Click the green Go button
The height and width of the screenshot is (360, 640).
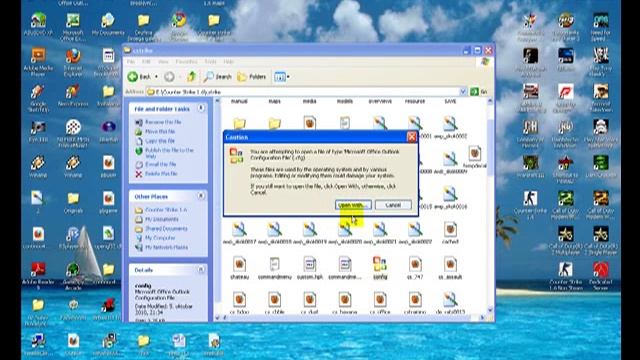[x=479, y=92]
